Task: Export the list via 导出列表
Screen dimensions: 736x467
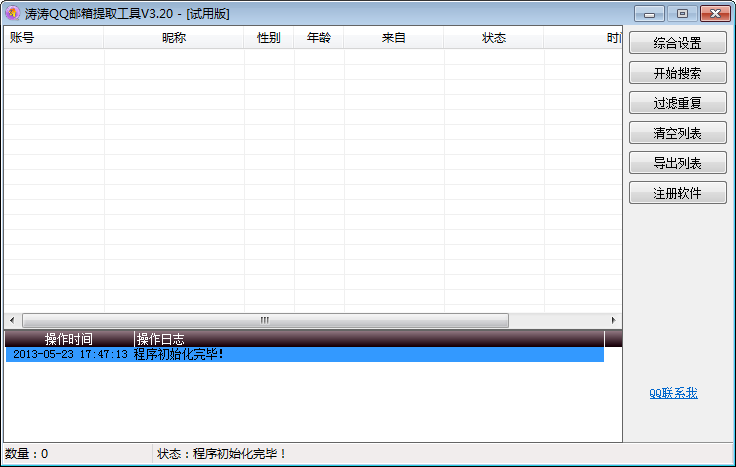Action: [x=677, y=163]
